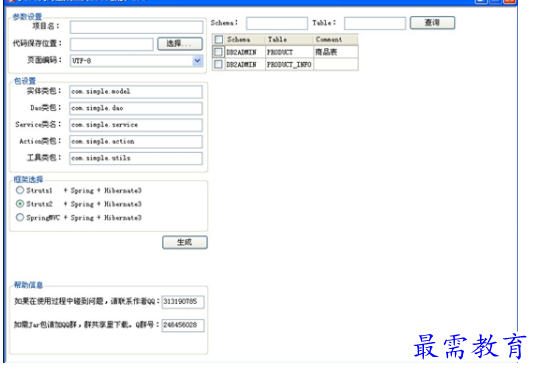Click DB2ADMIN cell in PRODUCT_INFO row
Image resolution: width=535 pixels, height=378 pixels.
click(x=245, y=64)
